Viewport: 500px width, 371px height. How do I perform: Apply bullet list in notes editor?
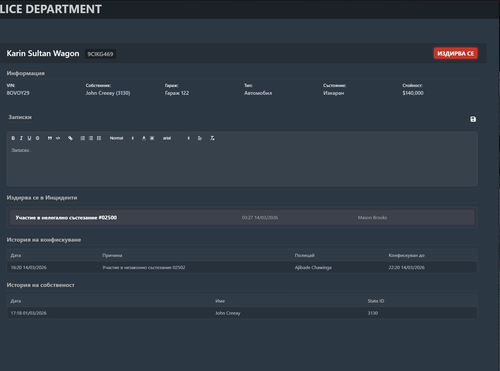coord(91,138)
